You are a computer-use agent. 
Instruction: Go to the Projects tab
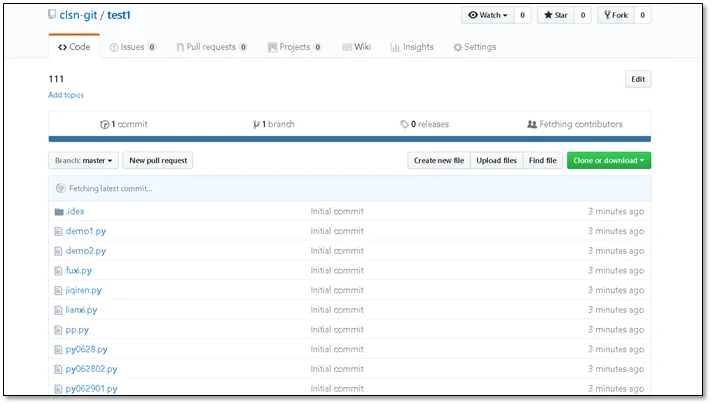[x=294, y=47]
